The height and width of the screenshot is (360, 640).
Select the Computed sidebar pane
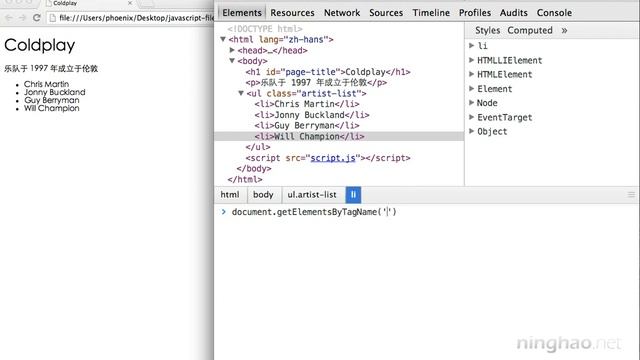pos(530,30)
